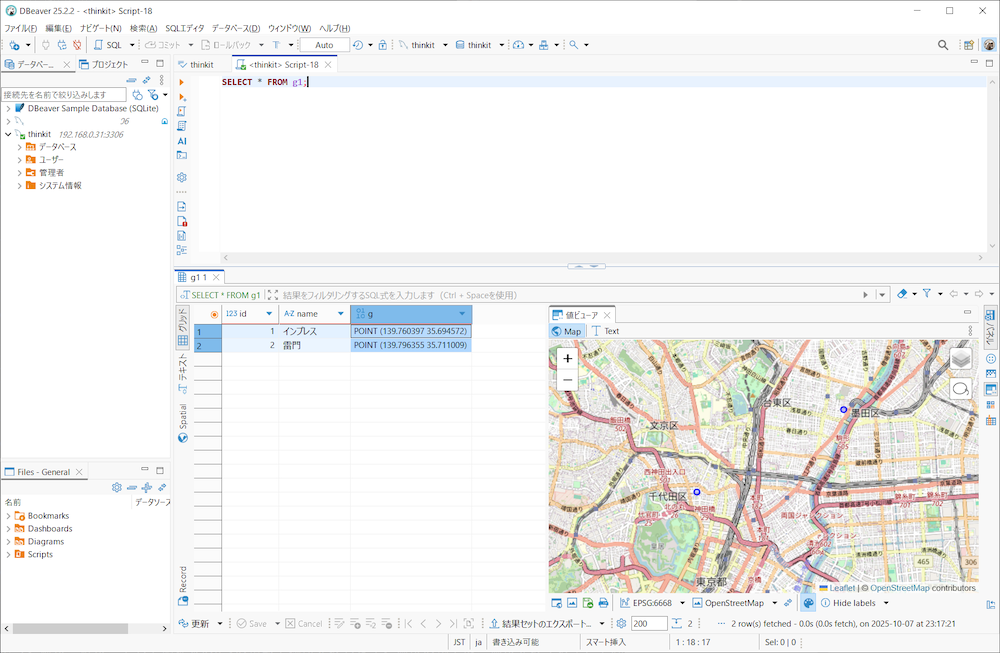The image size is (1000, 653).
Task: Toggle the map palette color button
Action: point(808,603)
